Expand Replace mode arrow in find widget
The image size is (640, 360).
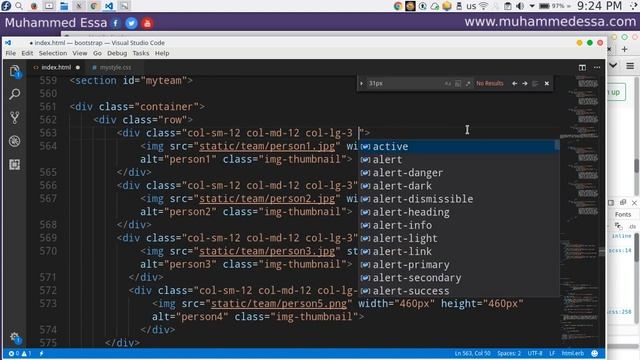tap(361, 83)
